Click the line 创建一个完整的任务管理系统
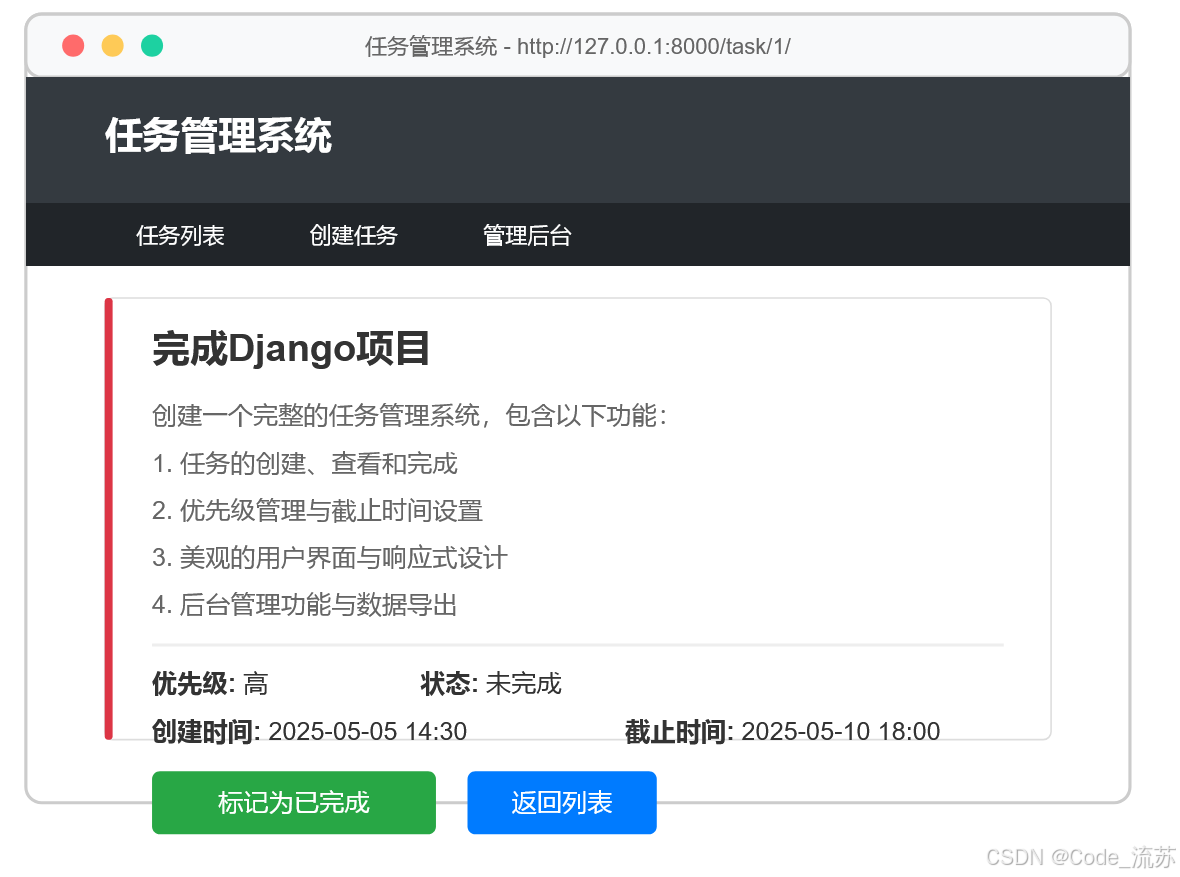Screen dimensions: 1180x877 409,416
